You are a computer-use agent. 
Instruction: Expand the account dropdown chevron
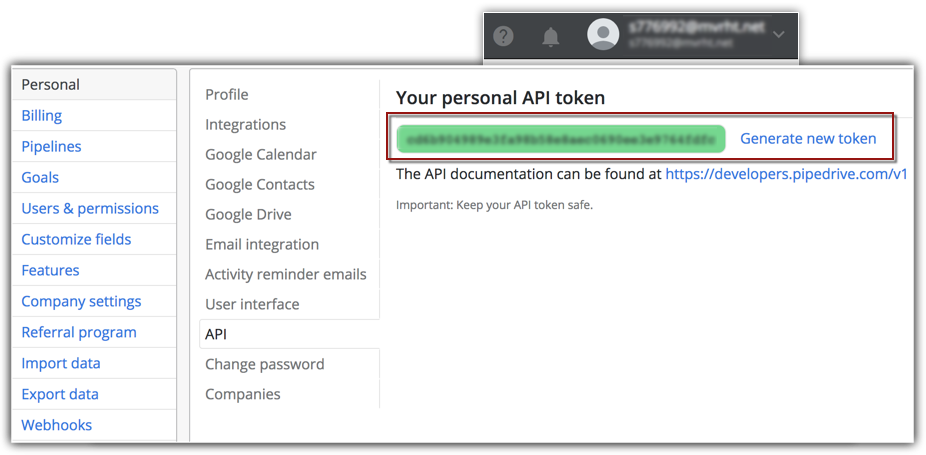click(x=778, y=36)
